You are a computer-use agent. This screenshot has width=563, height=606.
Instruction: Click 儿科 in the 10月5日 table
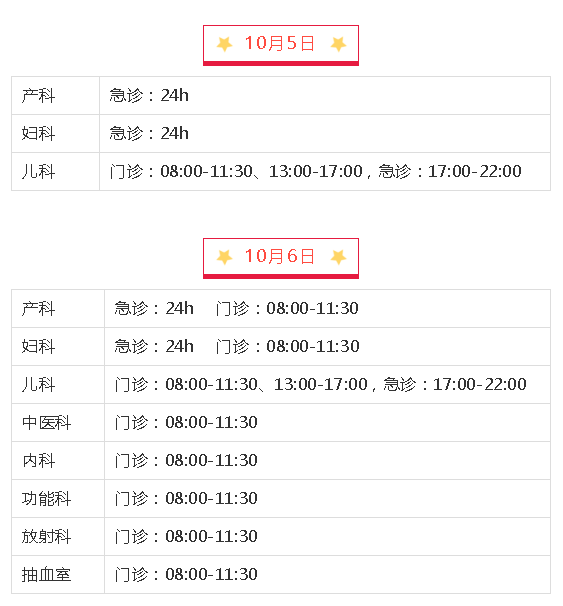click(x=38, y=171)
